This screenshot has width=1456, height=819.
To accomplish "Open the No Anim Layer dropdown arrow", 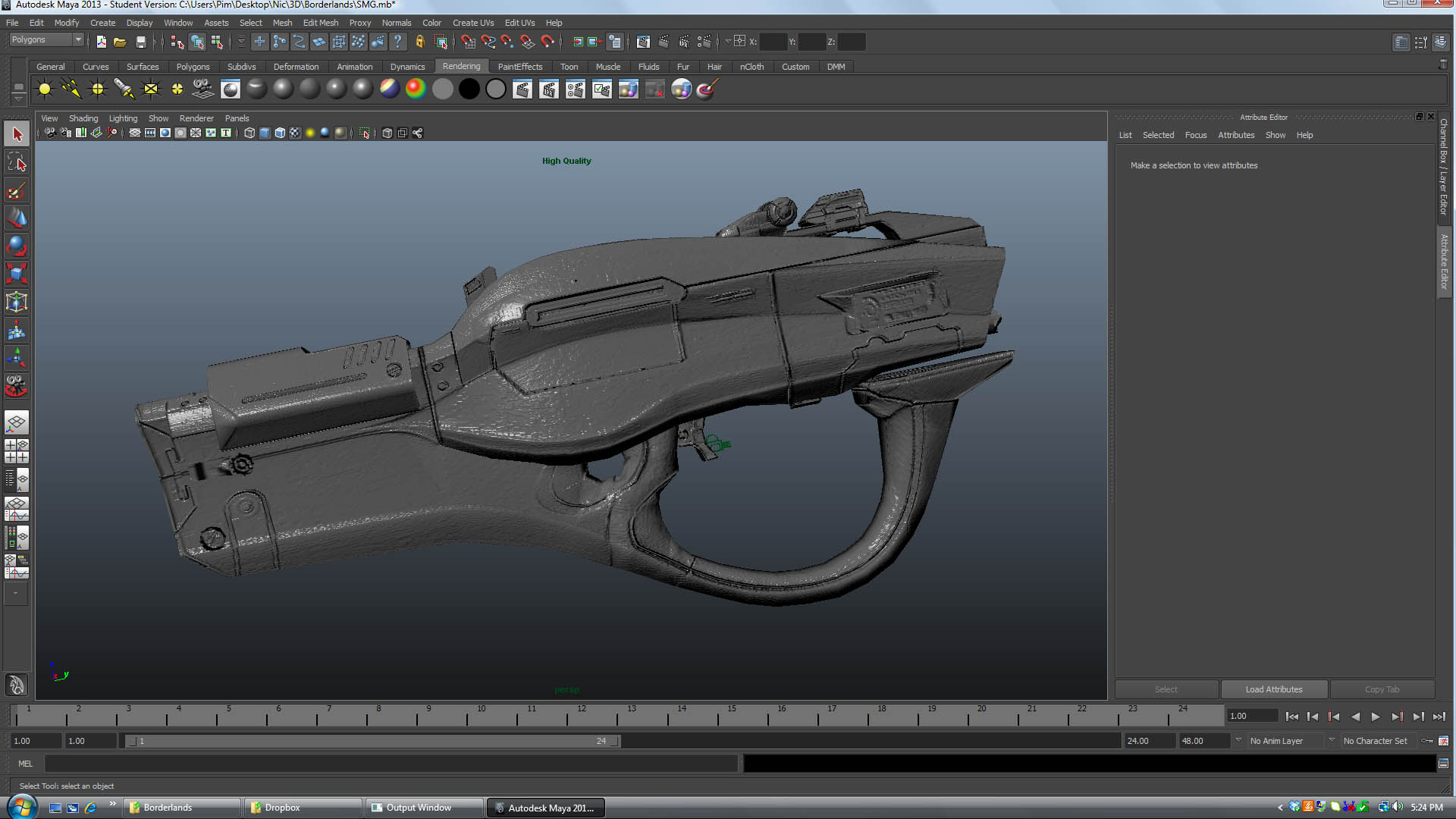I will click(1238, 740).
